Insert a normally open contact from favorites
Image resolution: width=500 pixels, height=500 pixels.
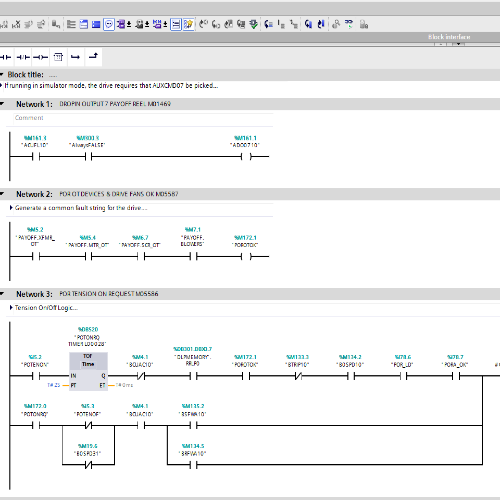pyautogui.click(x=6, y=57)
